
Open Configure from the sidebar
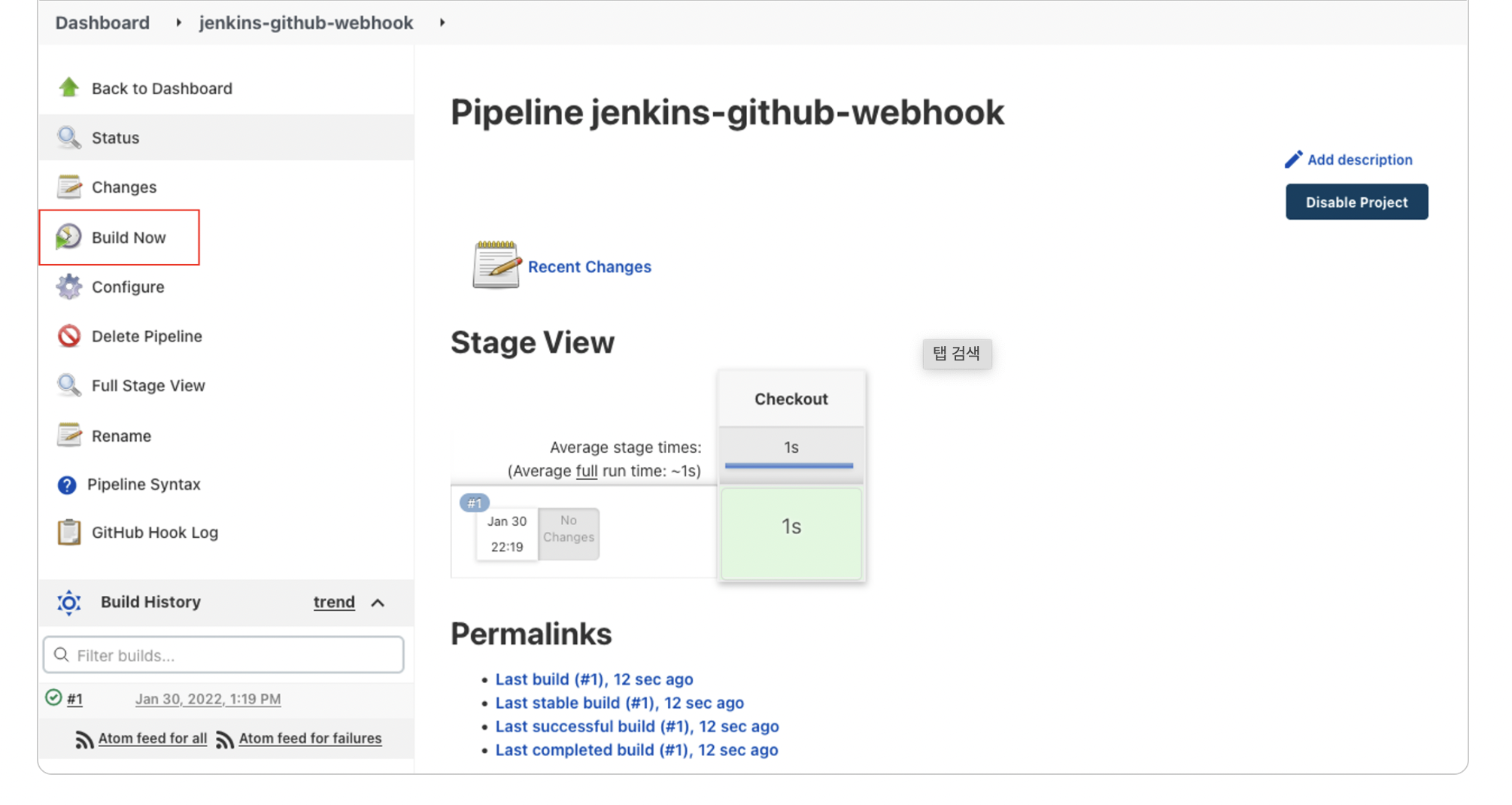(x=128, y=287)
